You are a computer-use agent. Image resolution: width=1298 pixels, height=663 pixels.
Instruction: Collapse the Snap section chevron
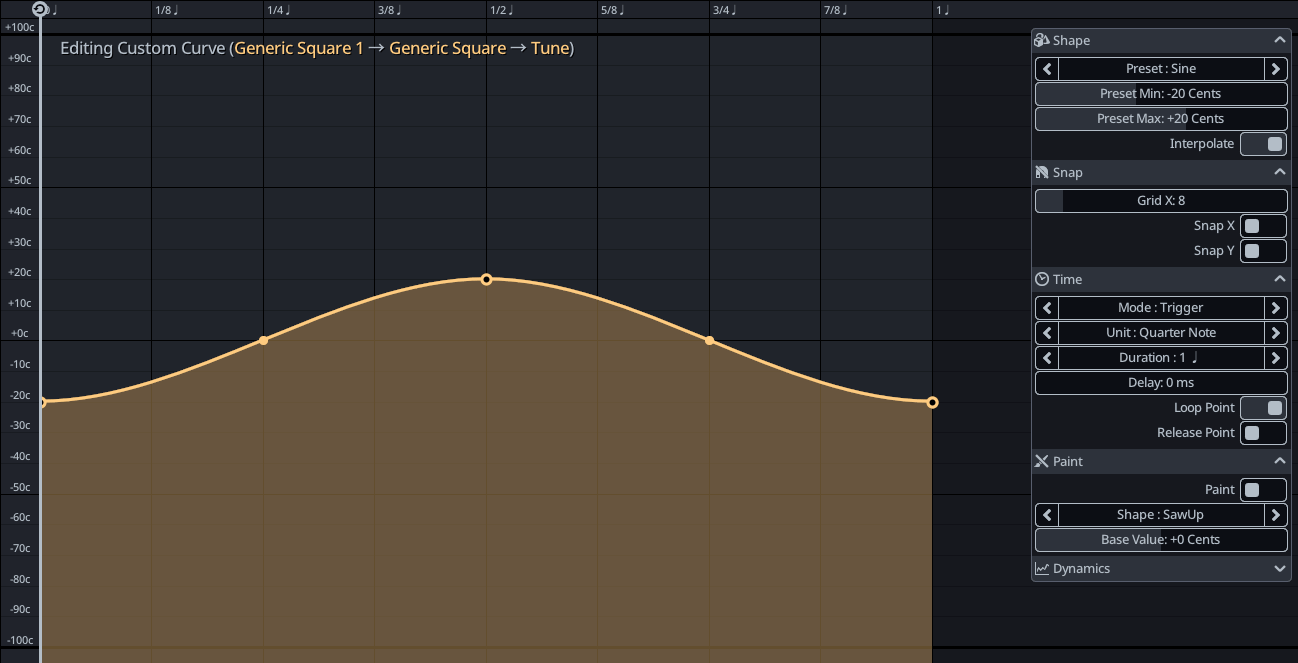coord(1279,172)
